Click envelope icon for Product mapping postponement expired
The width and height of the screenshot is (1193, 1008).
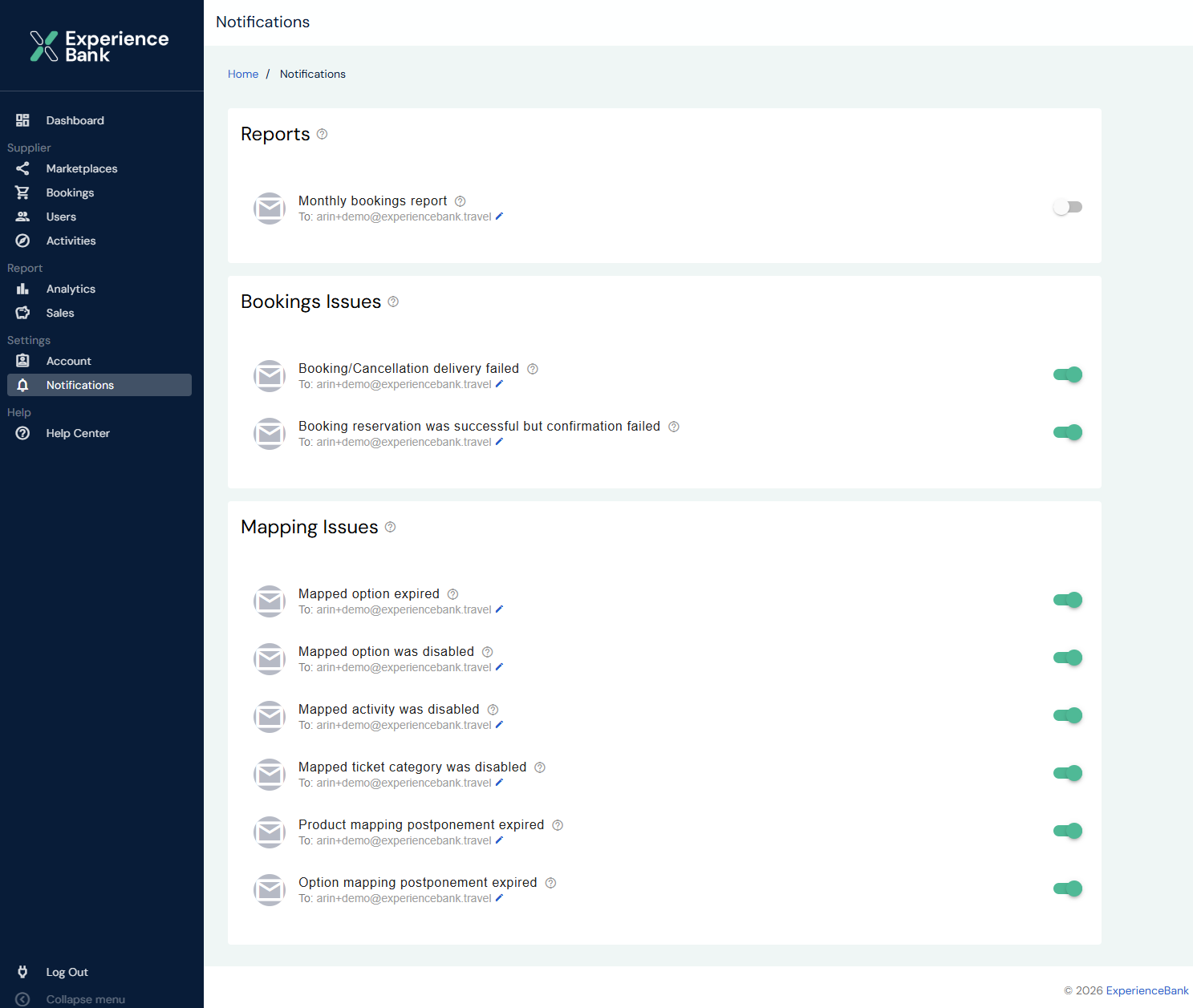(270, 832)
